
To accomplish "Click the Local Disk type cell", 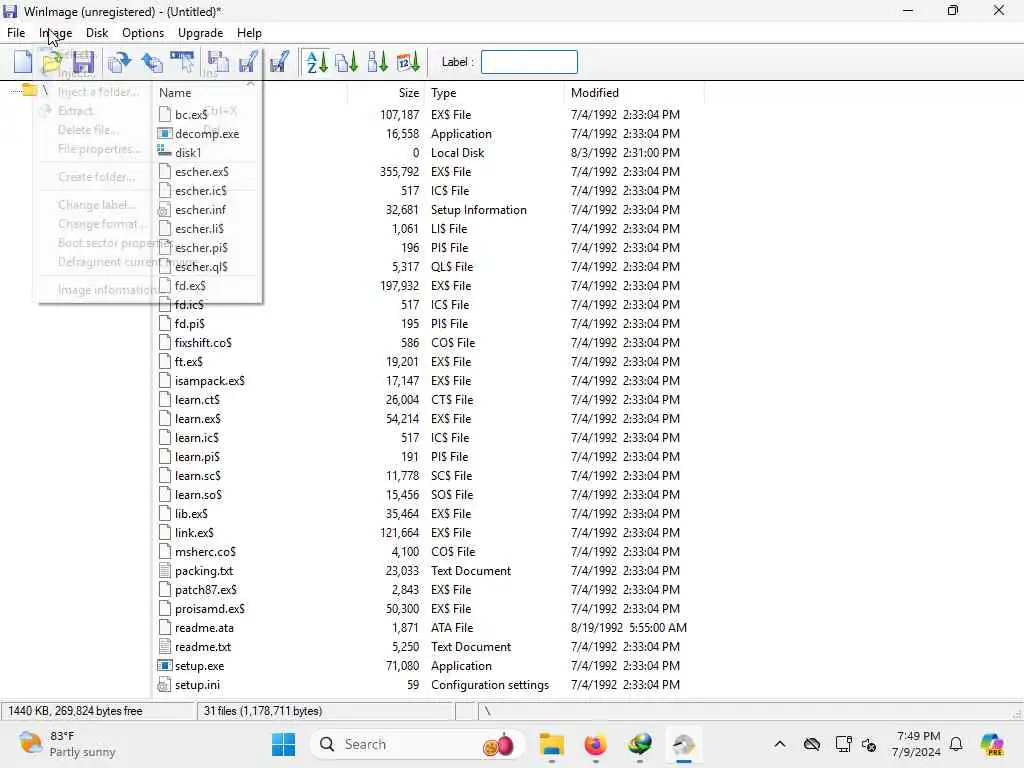I will pyautogui.click(x=457, y=152).
